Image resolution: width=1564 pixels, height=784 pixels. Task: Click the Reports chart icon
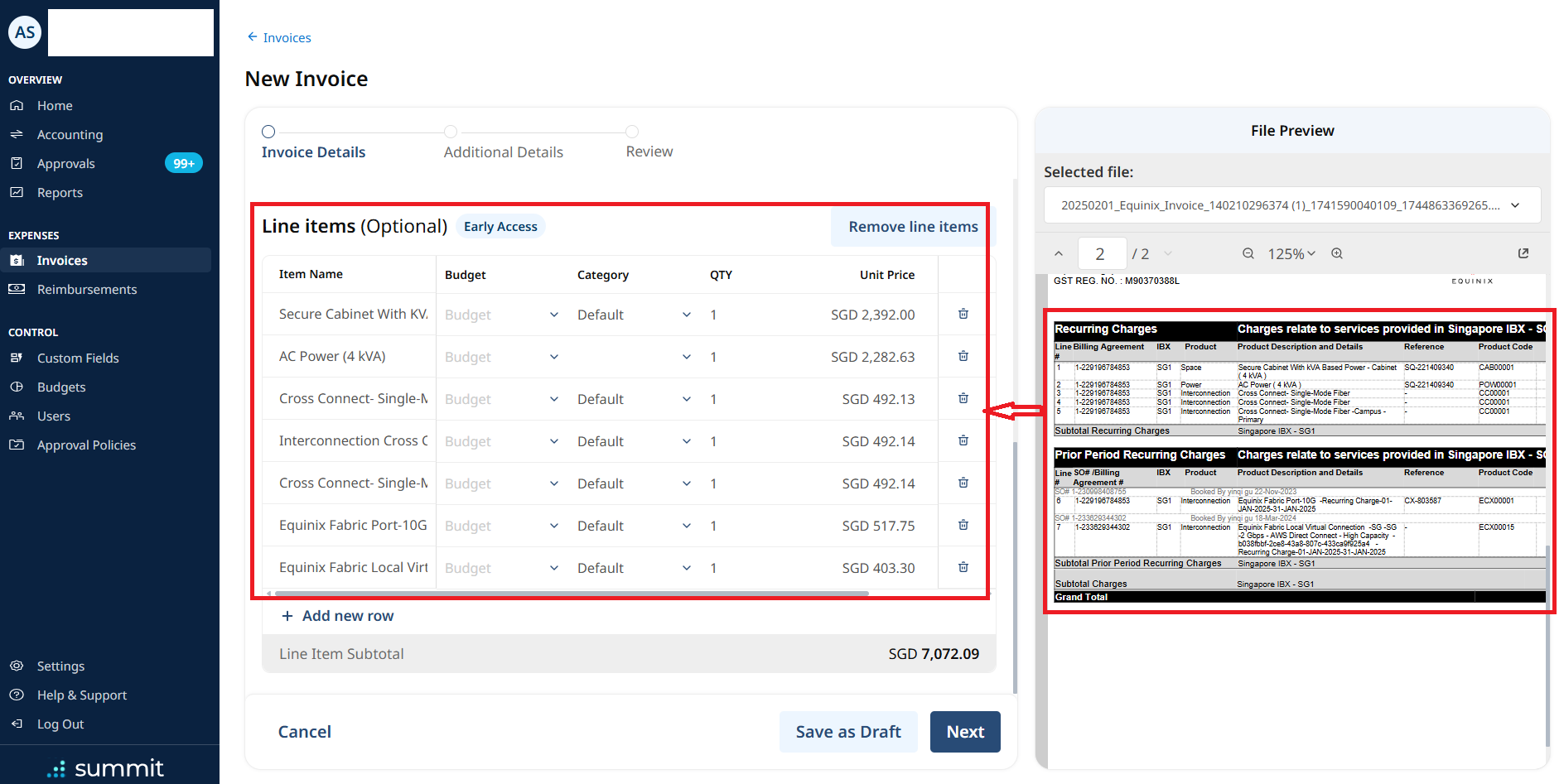[17, 192]
